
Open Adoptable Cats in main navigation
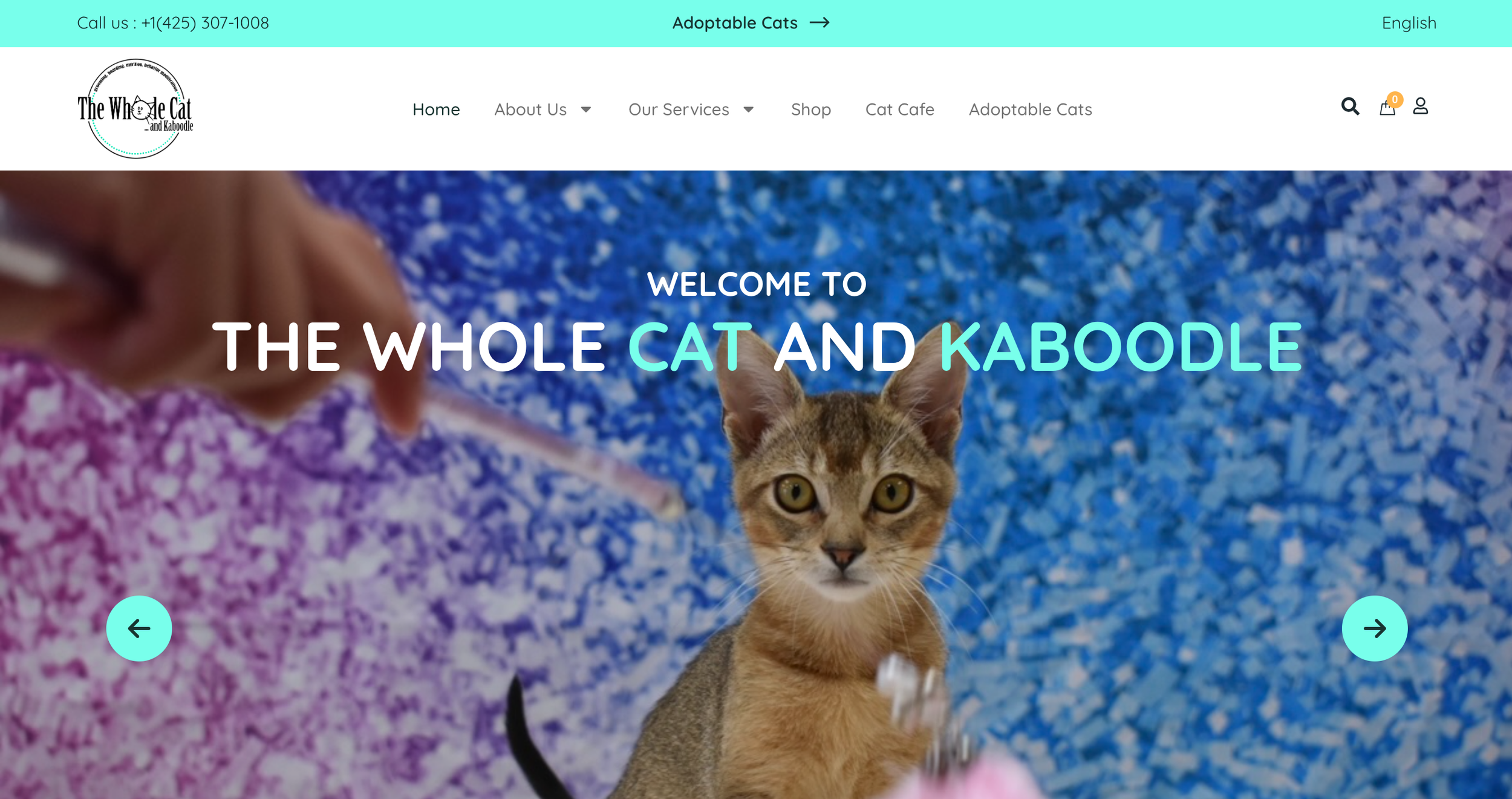click(x=1030, y=109)
